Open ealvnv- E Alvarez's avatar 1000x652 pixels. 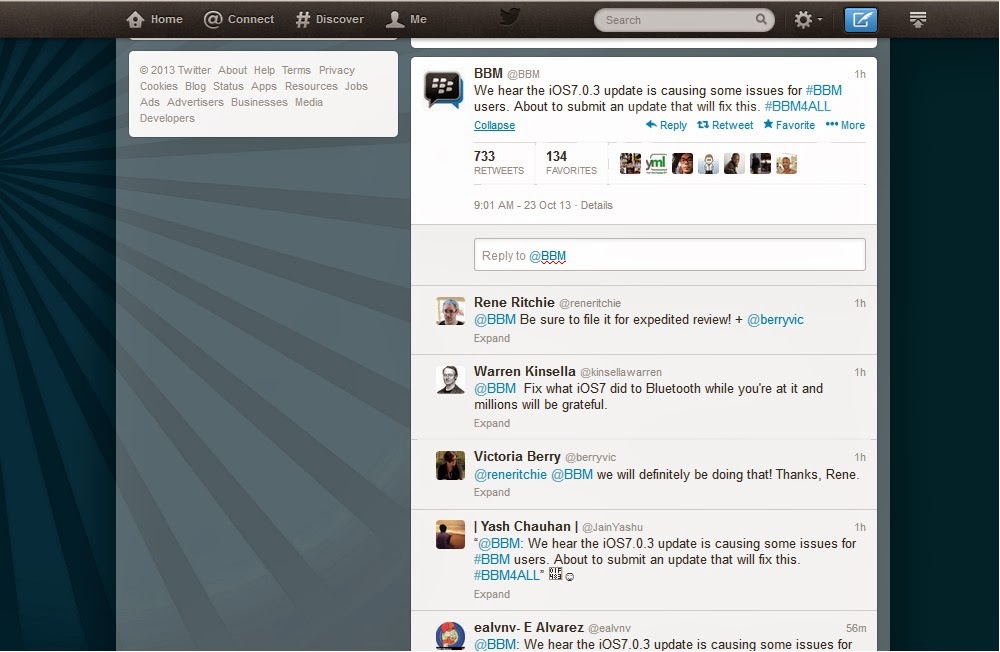(x=450, y=635)
